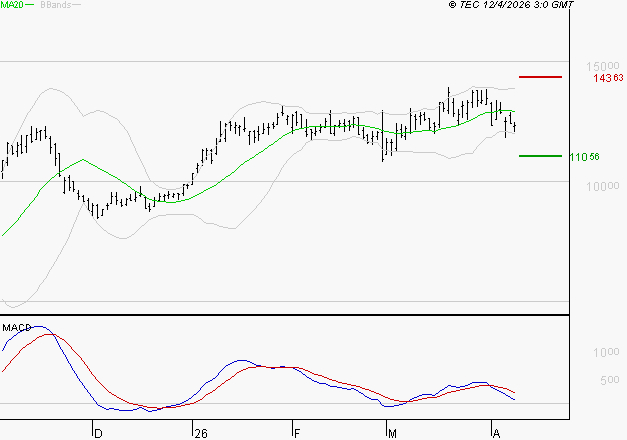The height and width of the screenshot is (440, 627).
Task: Click the 26 year marker on time axis
Action: (x=201, y=434)
